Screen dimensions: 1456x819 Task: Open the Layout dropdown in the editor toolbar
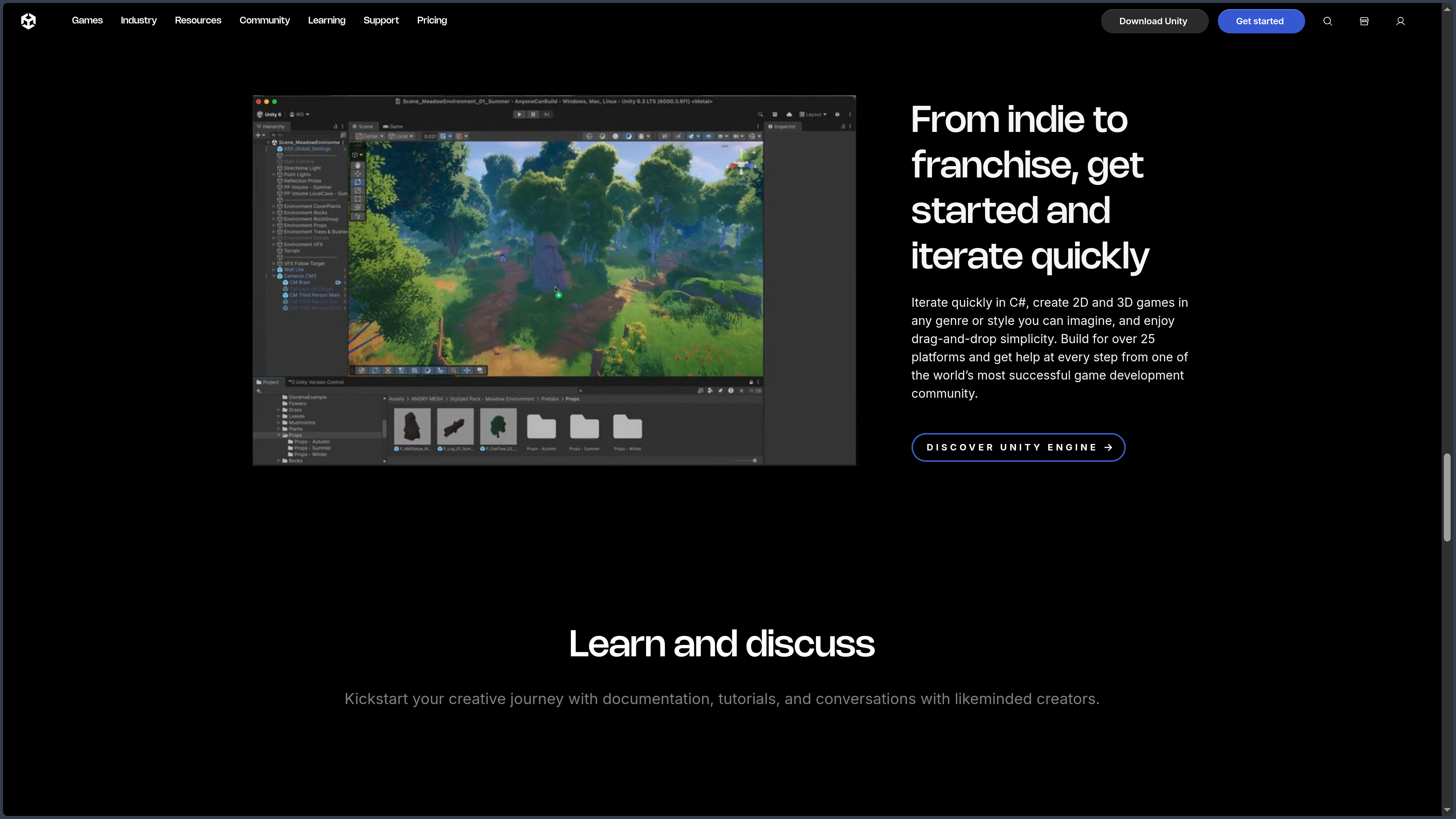[x=813, y=114]
